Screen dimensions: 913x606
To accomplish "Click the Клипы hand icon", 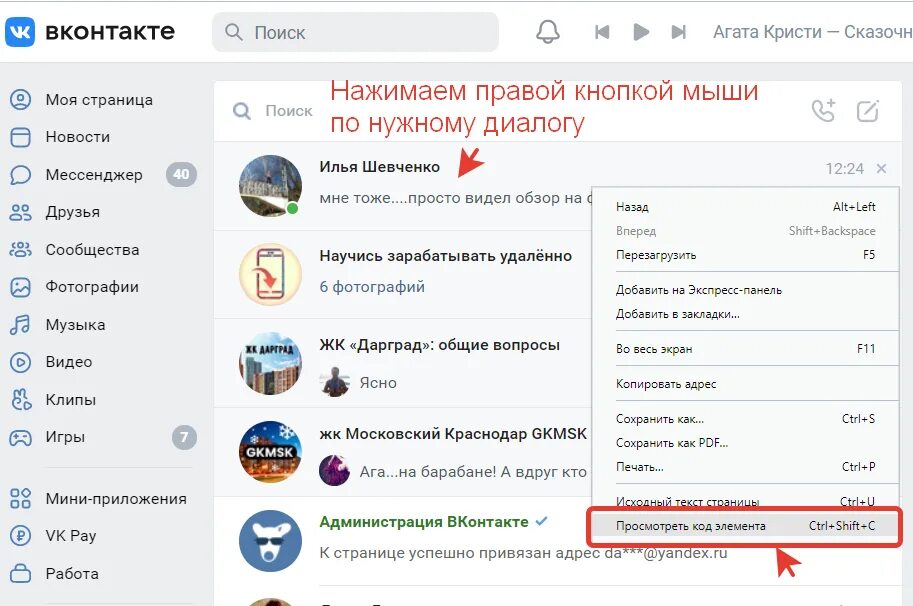I will (22, 399).
